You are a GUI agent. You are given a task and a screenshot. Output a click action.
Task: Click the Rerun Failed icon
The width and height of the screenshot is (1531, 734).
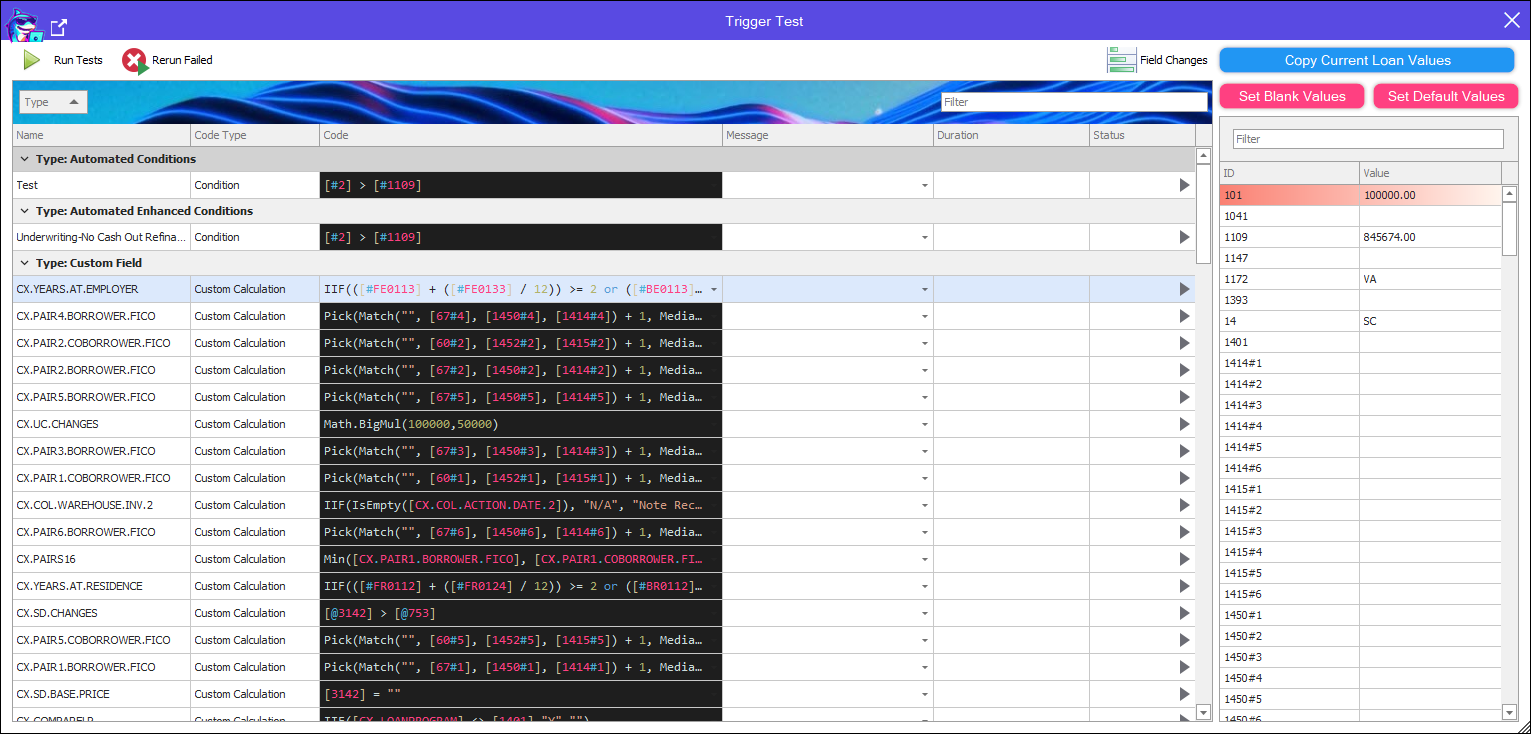point(135,61)
